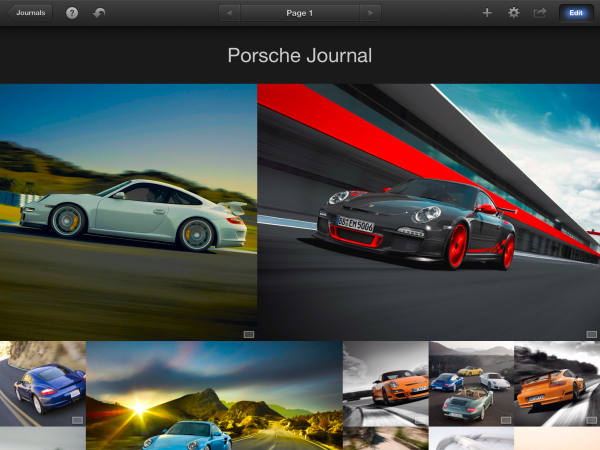The height and width of the screenshot is (450, 600).
Task: Click caption icon on dark blue Porsche photo
Action: [77, 421]
